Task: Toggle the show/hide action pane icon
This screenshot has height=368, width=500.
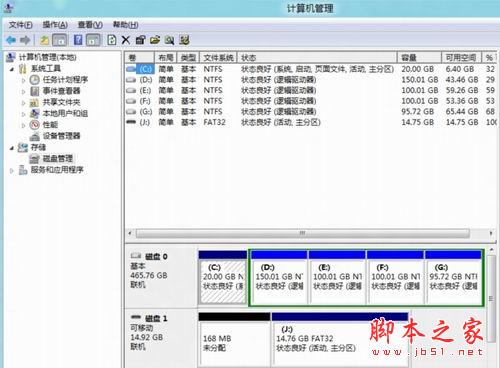Action: pos(93,40)
